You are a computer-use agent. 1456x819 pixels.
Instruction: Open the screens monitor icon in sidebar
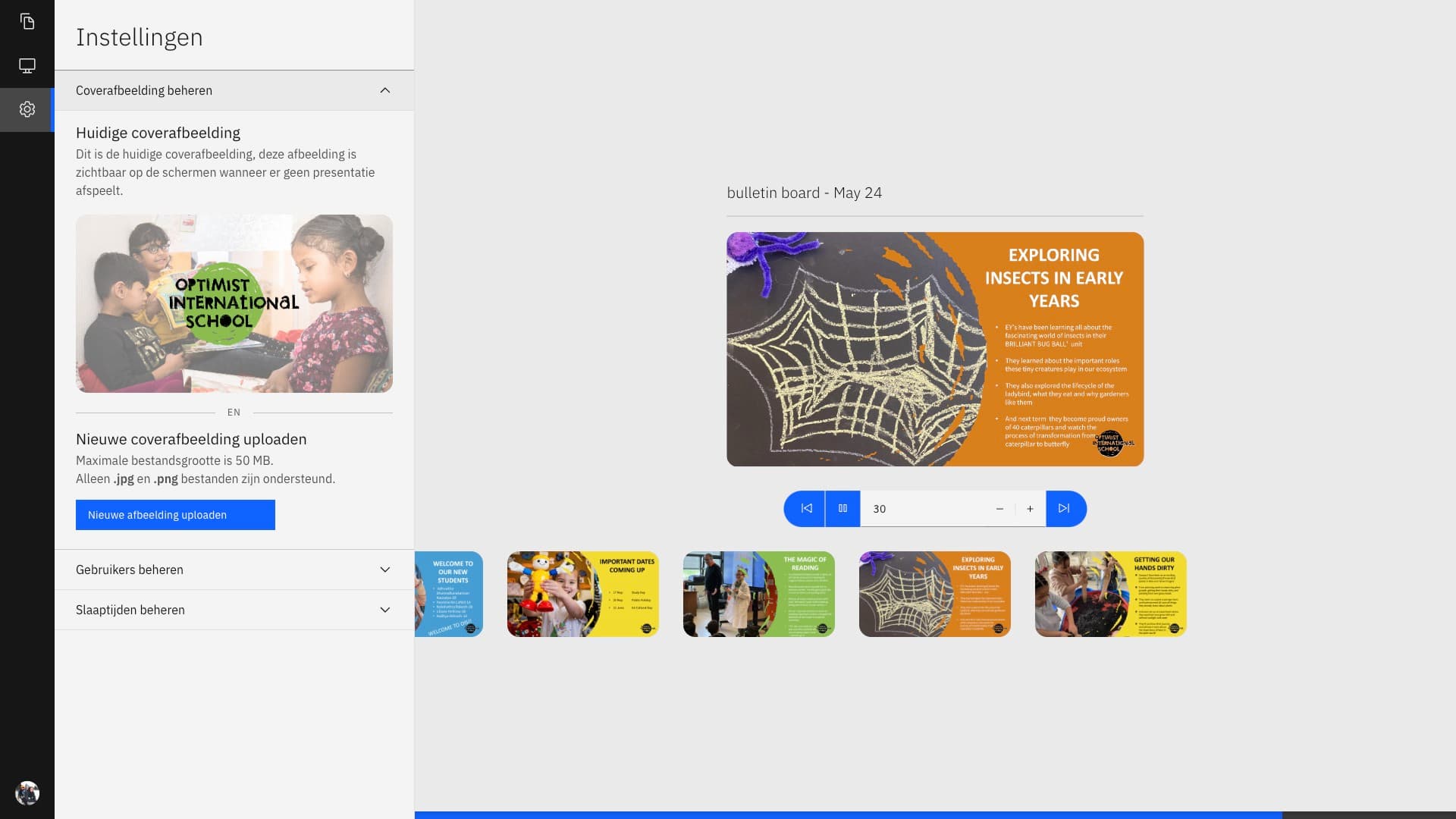[27, 66]
